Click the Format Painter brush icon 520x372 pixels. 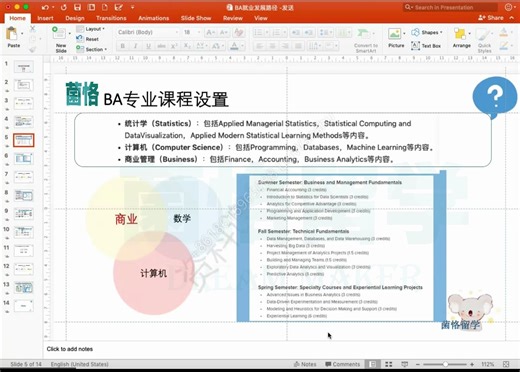tap(32, 50)
